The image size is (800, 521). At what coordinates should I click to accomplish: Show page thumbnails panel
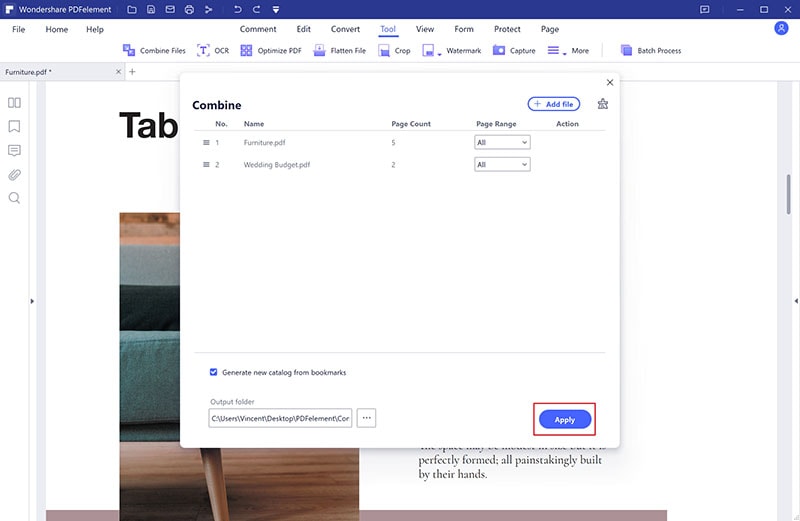pyautogui.click(x=14, y=103)
